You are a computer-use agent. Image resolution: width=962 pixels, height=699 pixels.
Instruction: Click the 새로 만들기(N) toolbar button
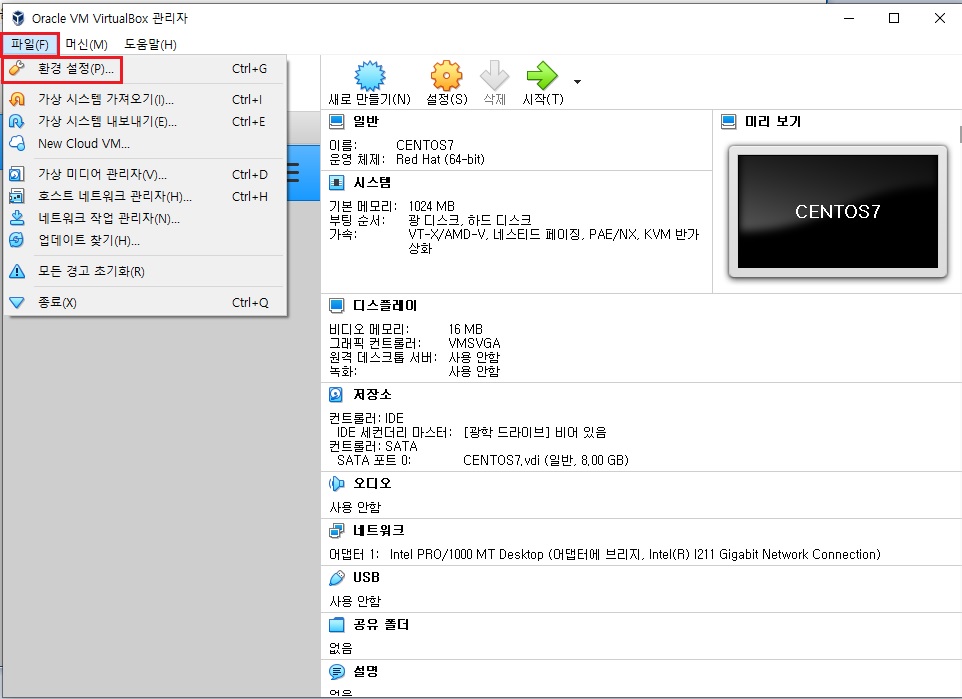coord(369,83)
